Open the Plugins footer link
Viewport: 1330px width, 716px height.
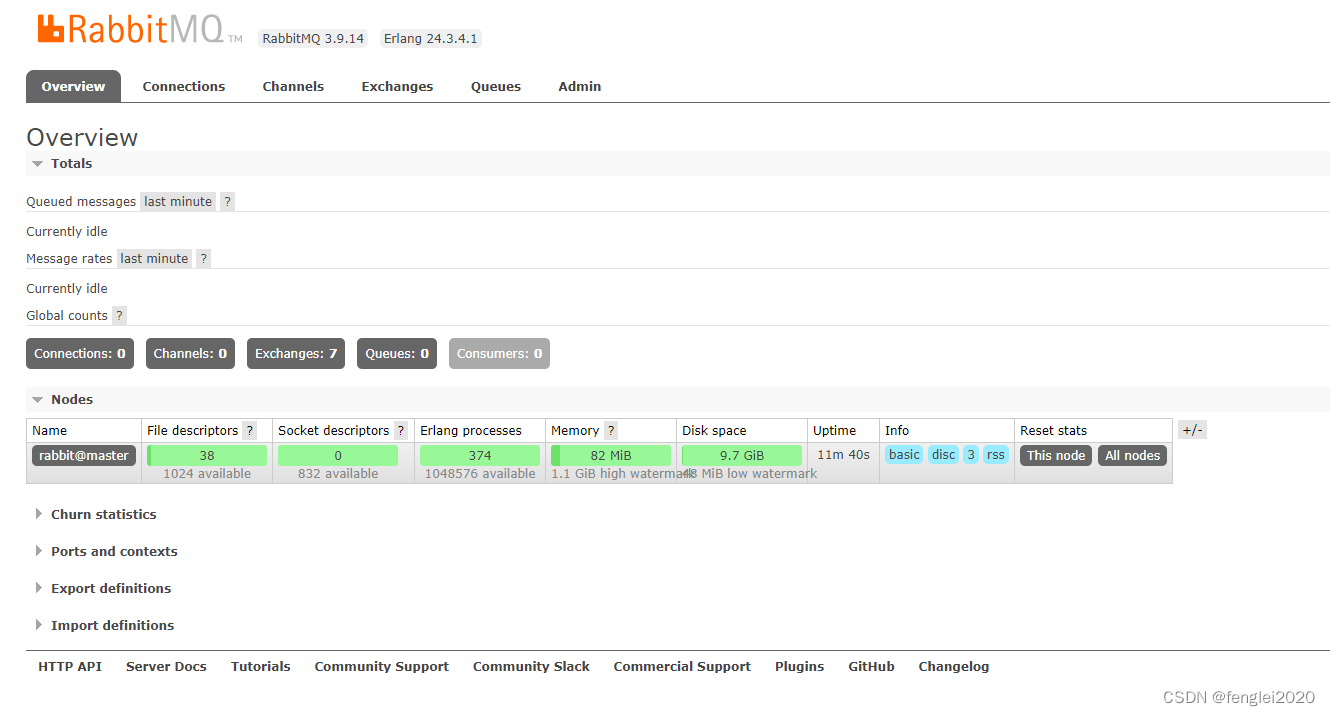click(800, 667)
